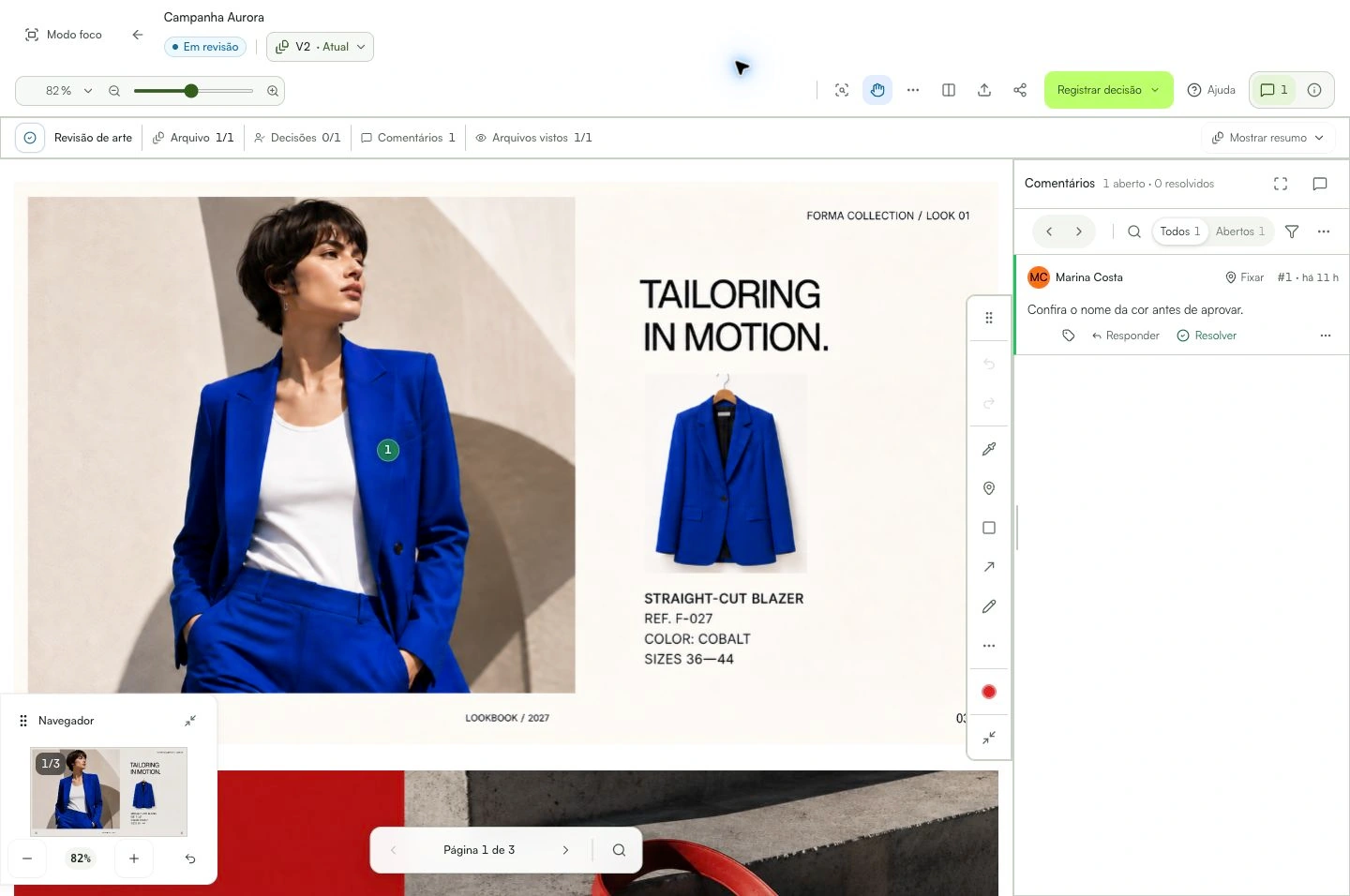This screenshot has width=1350, height=896.
Task: Switch to the Abertos comments tab
Action: 1239,231
